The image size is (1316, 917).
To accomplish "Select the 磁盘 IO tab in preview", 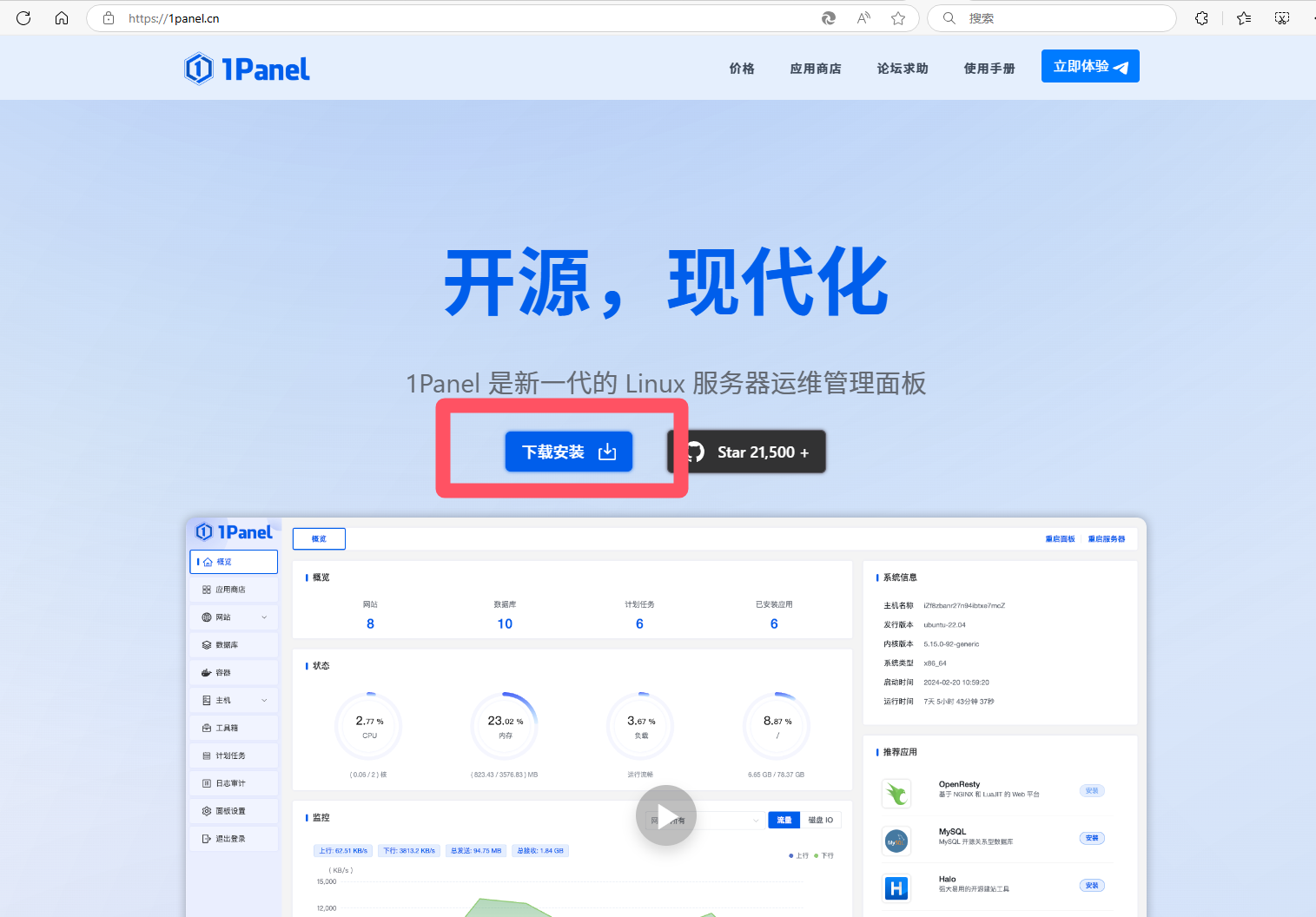I will tap(821, 820).
